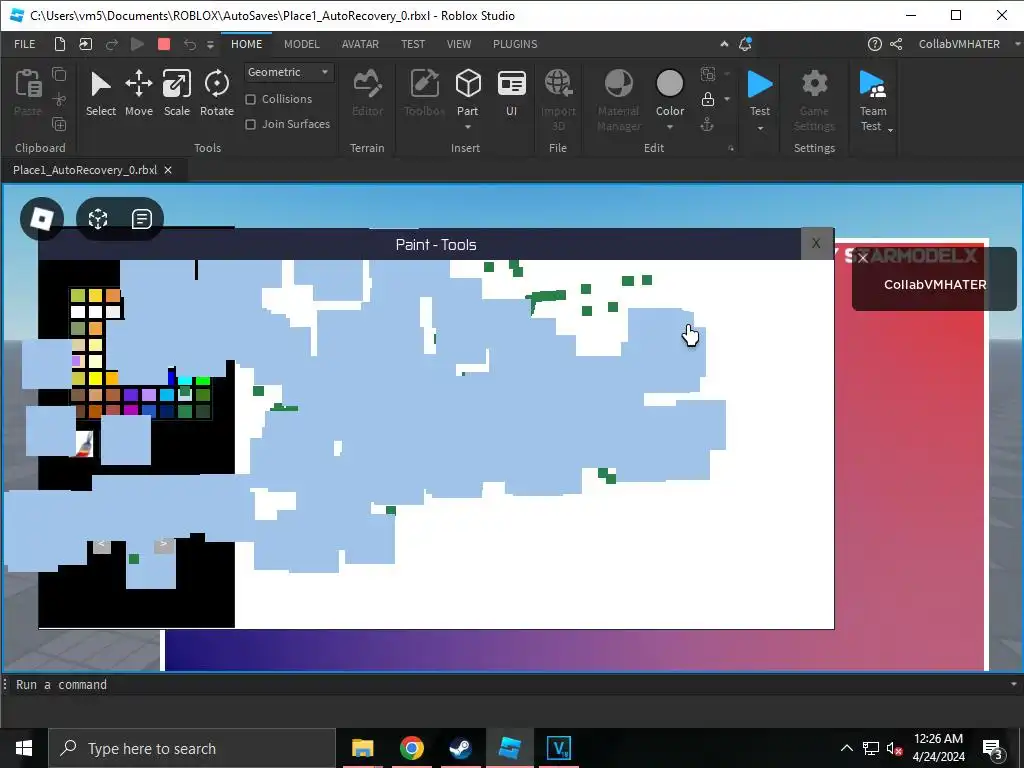The height and width of the screenshot is (768, 1024).
Task: Open the UI insert tool
Action: (511, 93)
